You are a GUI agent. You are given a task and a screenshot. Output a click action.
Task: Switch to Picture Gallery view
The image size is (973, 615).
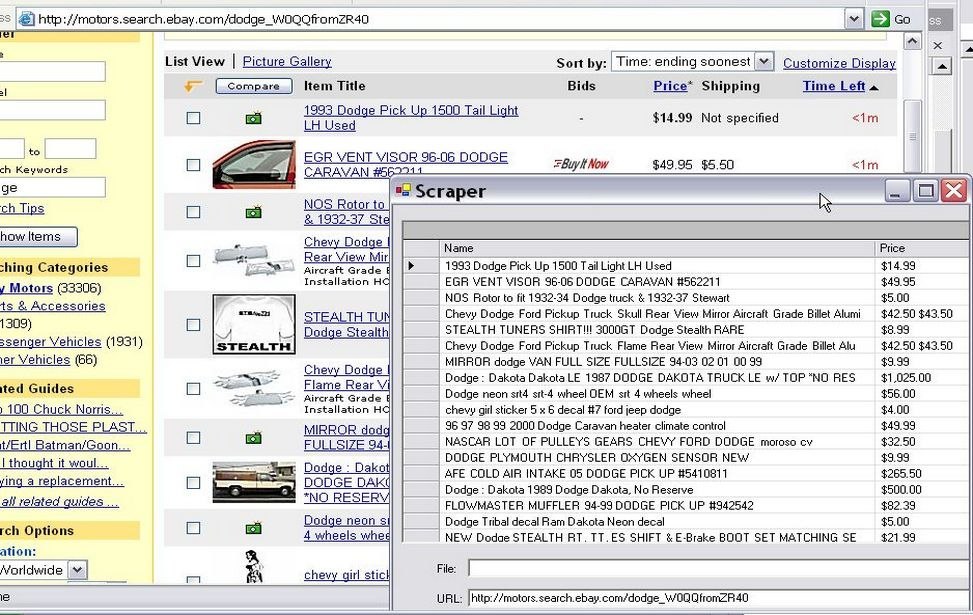tap(287, 61)
